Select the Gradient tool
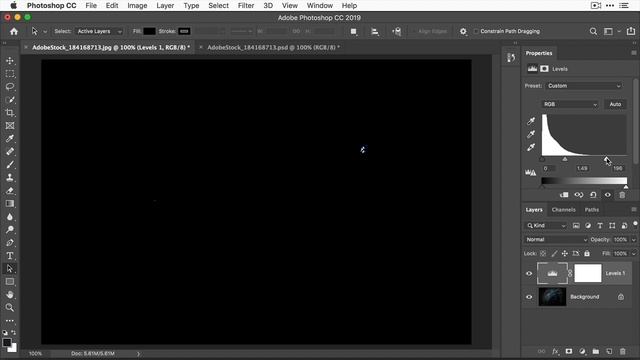Viewport: 640px width, 360px height. click(10, 204)
